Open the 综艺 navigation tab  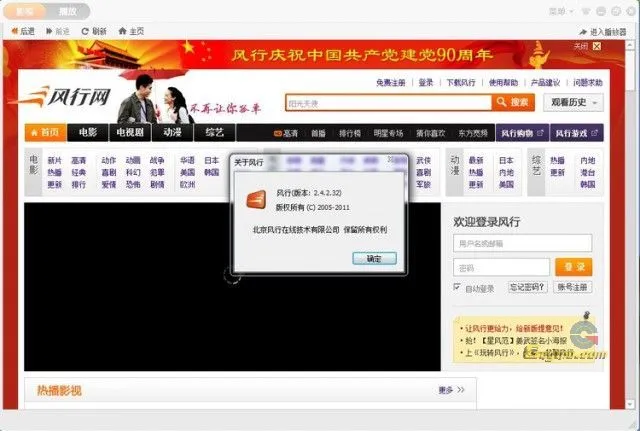(215, 133)
